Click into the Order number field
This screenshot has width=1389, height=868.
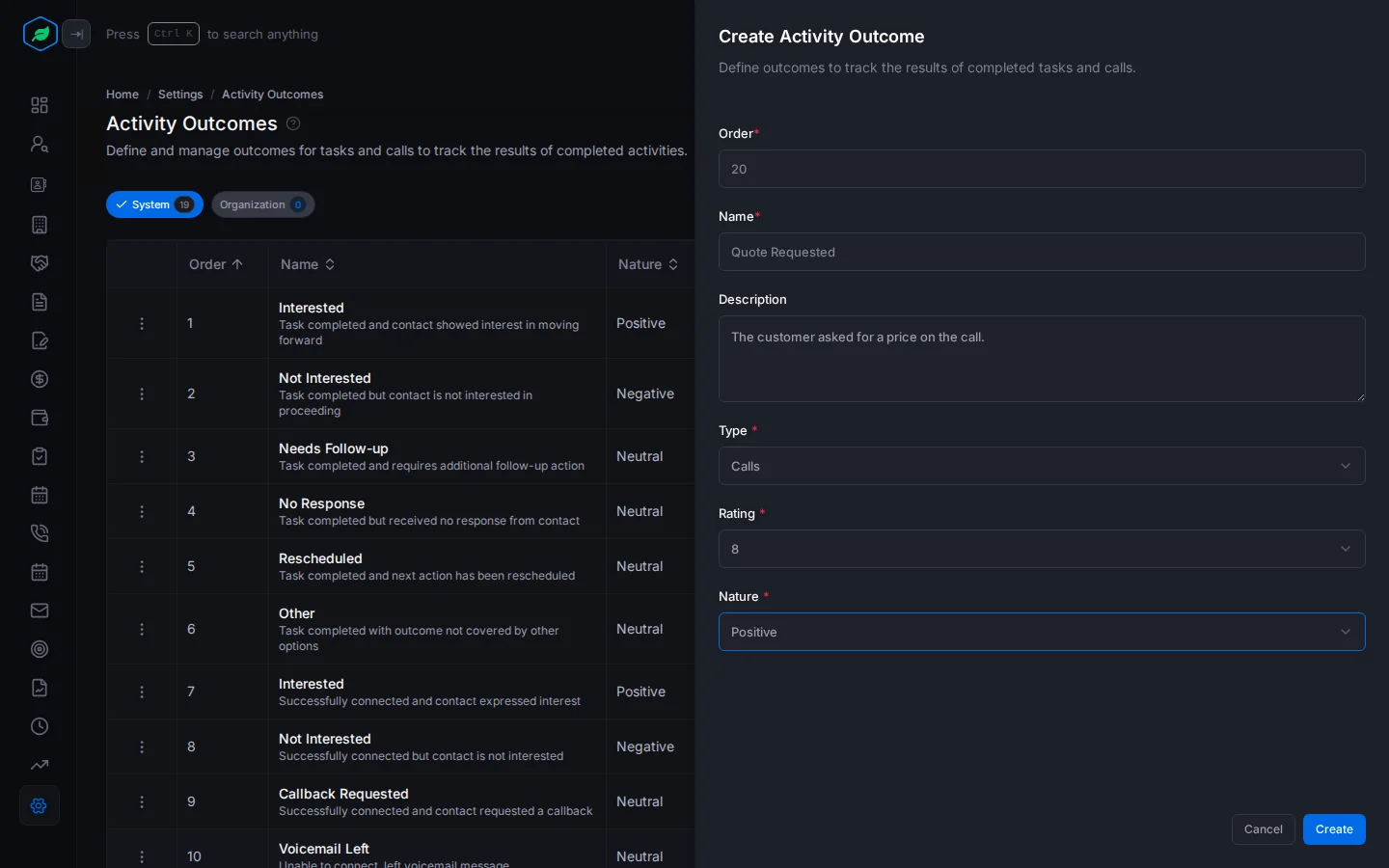point(1042,169)
